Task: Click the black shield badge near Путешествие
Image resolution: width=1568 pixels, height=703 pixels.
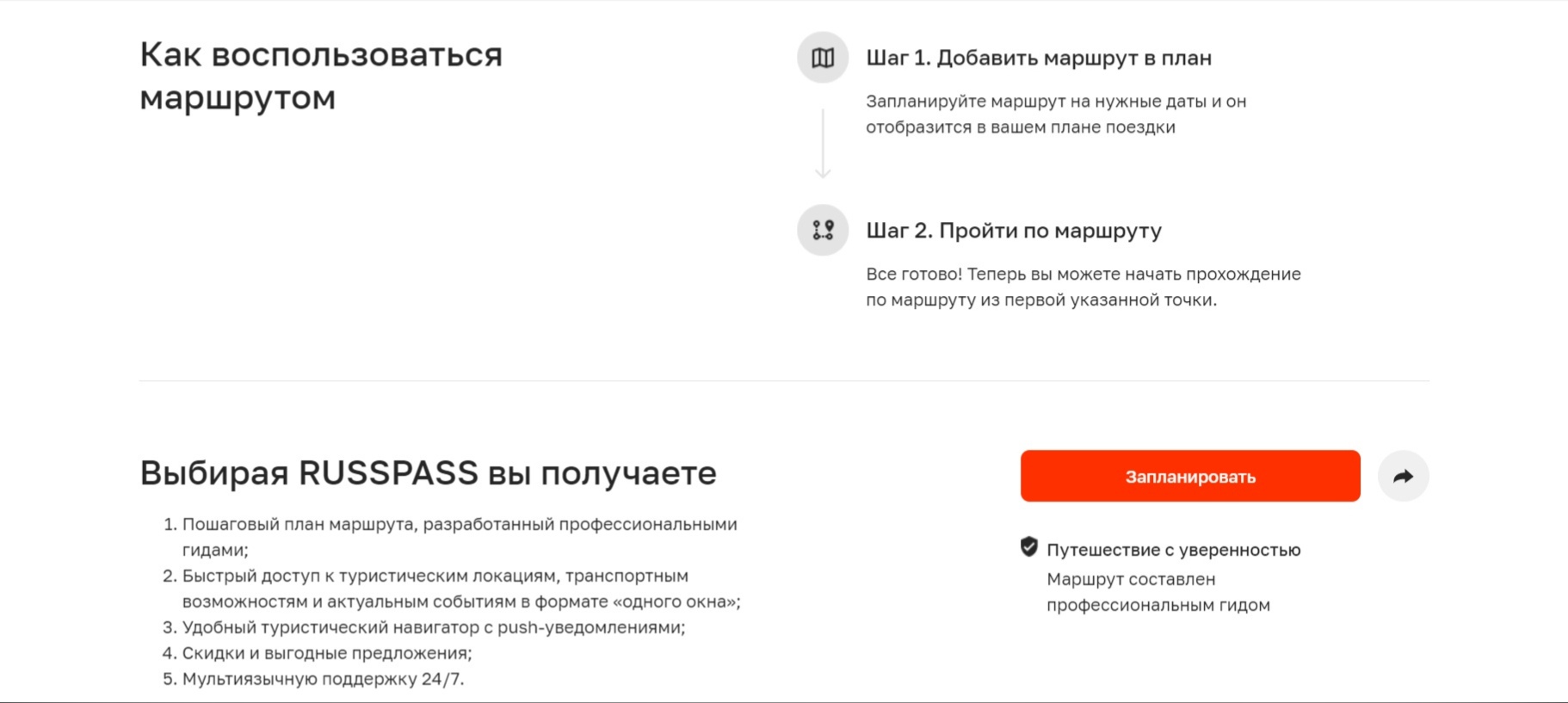Action: pyautogui.click(x=1028, y=545)
